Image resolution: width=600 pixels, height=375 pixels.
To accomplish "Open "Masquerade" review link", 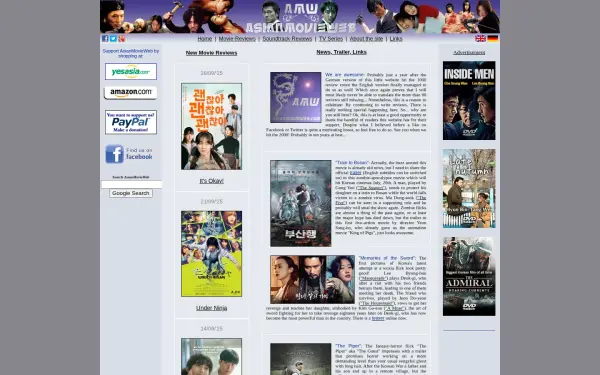I will point(373,278).
